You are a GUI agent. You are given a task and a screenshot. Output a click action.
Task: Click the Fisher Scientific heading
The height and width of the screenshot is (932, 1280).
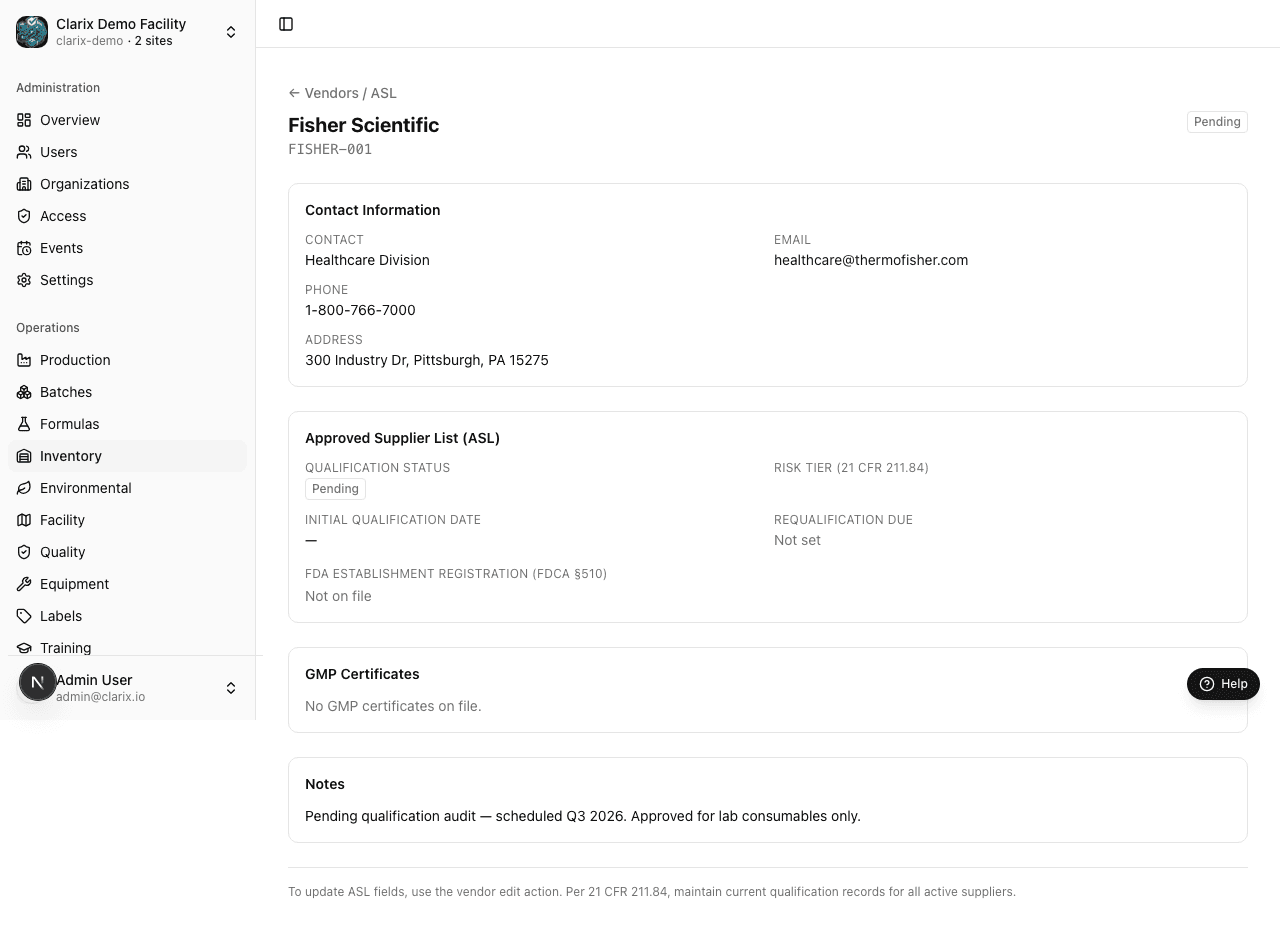364,125
